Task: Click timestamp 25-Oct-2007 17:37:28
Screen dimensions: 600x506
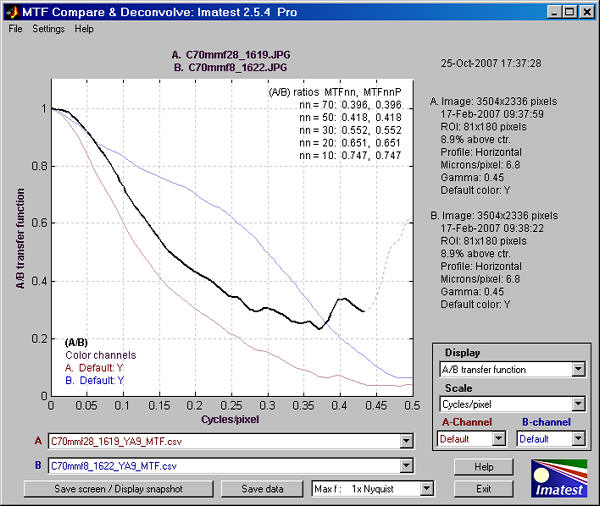Action: tap(491, 63)
